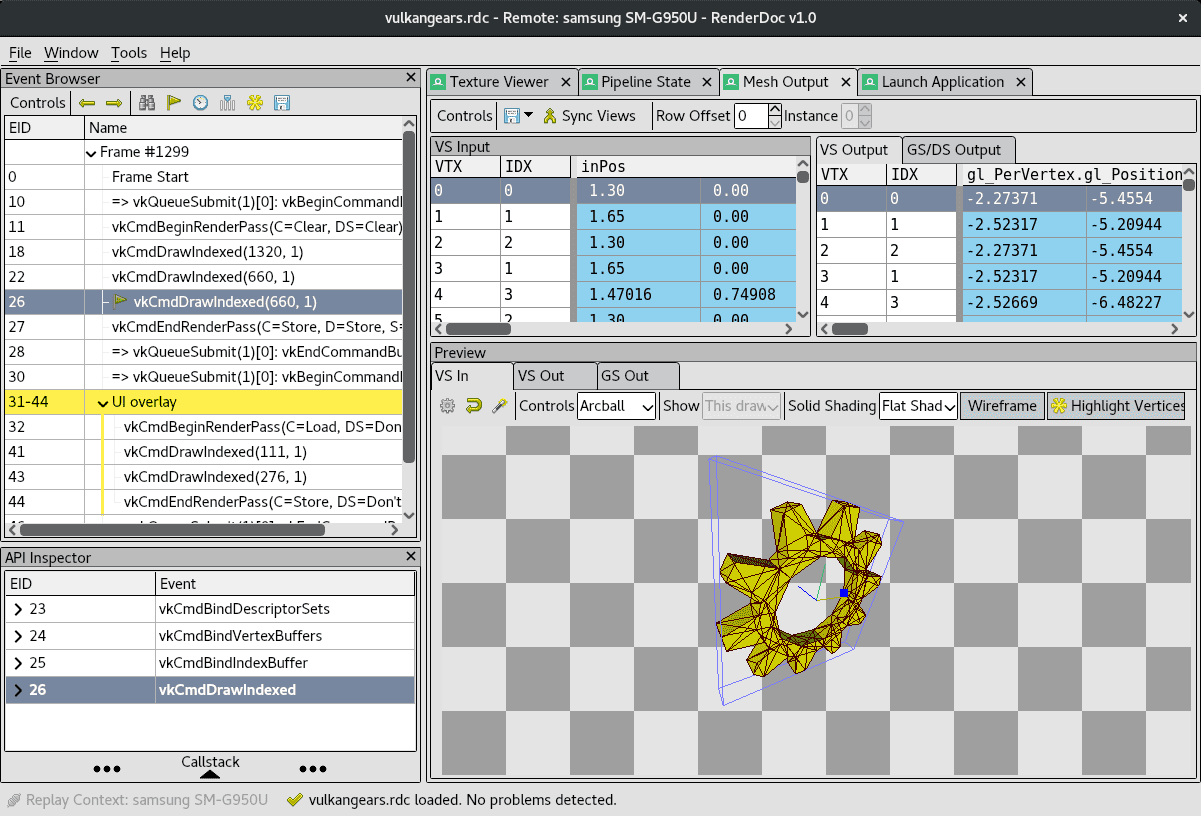Step to next event with right arrow
This screenshot has height=816, width=1201.
click(113, 103)
